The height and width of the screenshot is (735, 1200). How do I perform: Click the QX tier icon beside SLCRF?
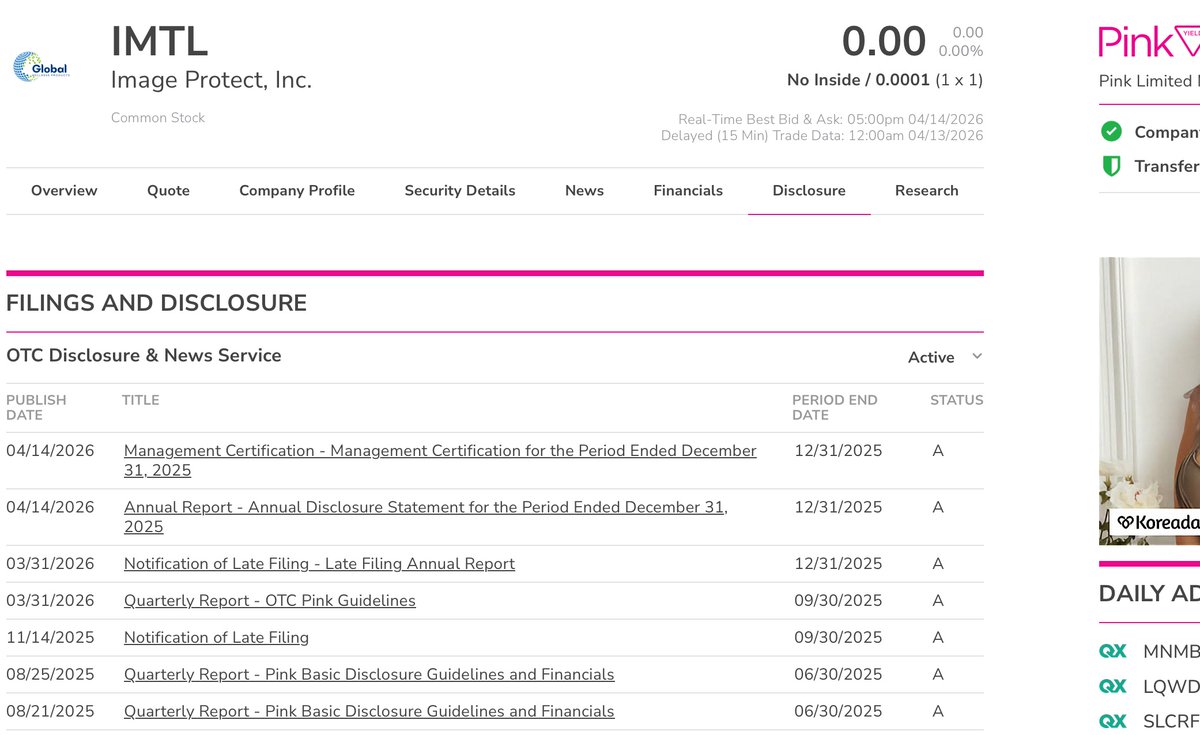1113,721
